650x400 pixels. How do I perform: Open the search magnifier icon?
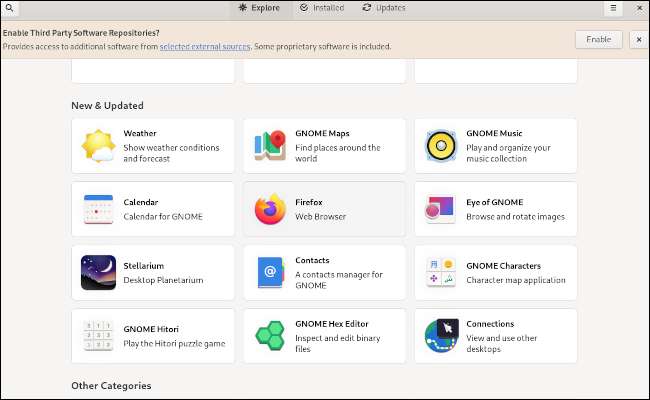(x=9, y=8)
